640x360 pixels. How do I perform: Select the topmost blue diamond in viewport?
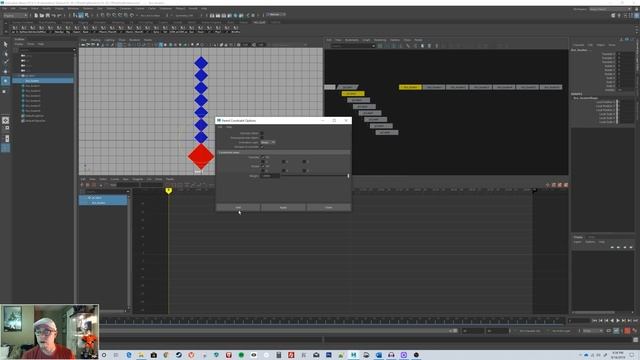point(201,63)
